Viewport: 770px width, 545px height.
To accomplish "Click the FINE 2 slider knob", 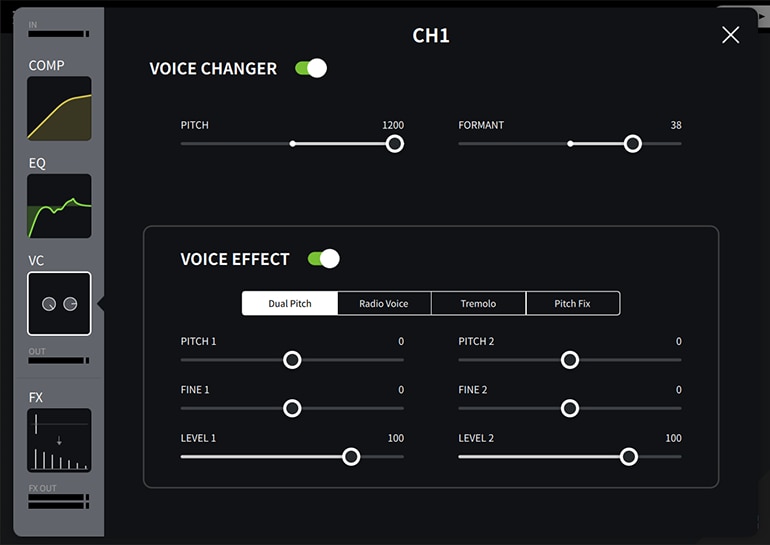I will pyautogui.click(x=569, y=408).
